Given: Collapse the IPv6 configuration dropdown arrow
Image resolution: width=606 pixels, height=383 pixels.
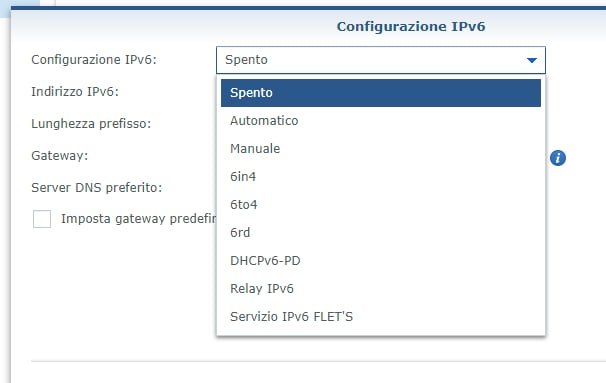Looking at the screenshot, I should [x=532, y=60].
